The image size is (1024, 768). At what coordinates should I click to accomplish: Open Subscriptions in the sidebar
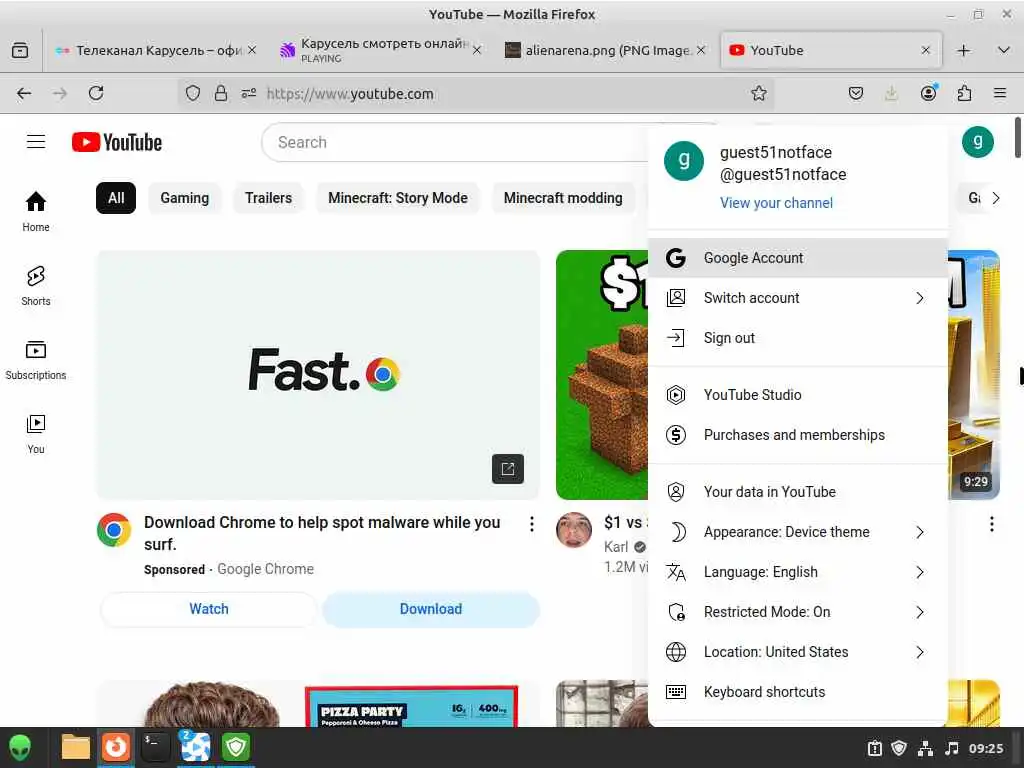coord(36,360)
